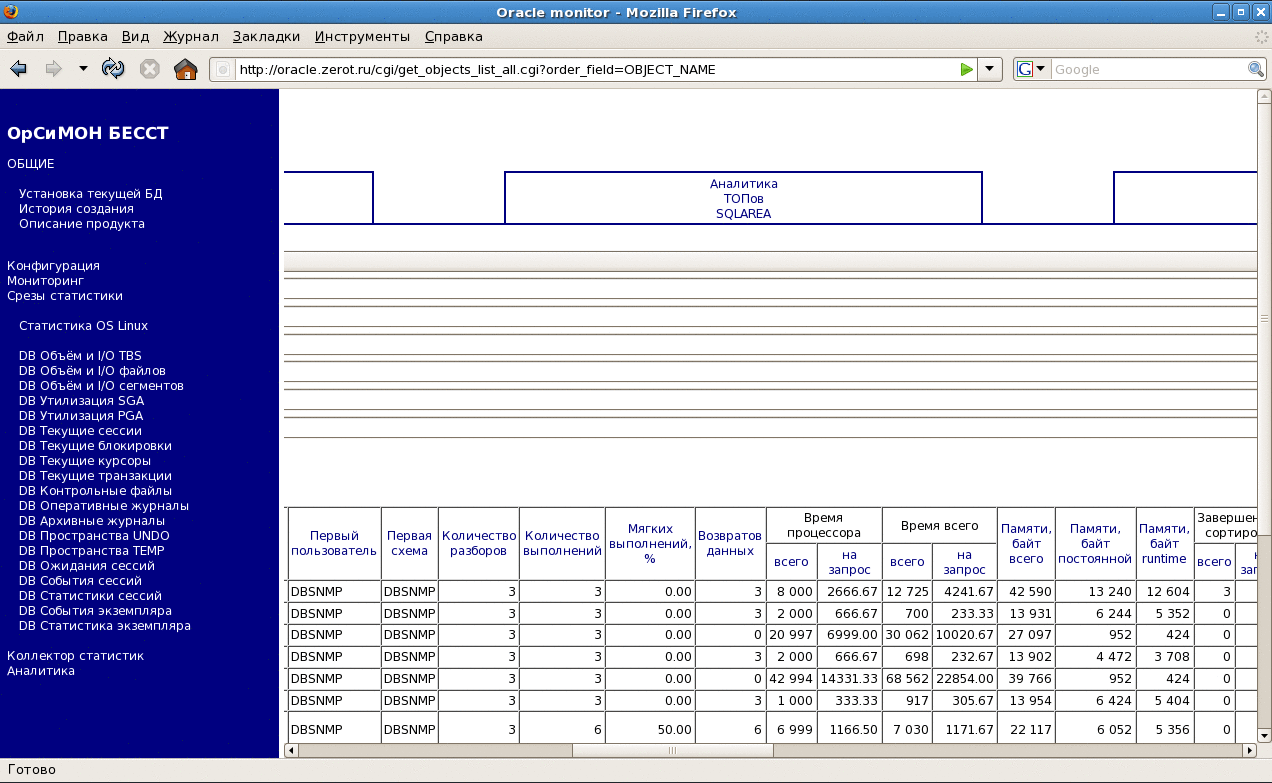Click the Firefox activity throbber icon
1272x783 pixels.
(1261, 37)
